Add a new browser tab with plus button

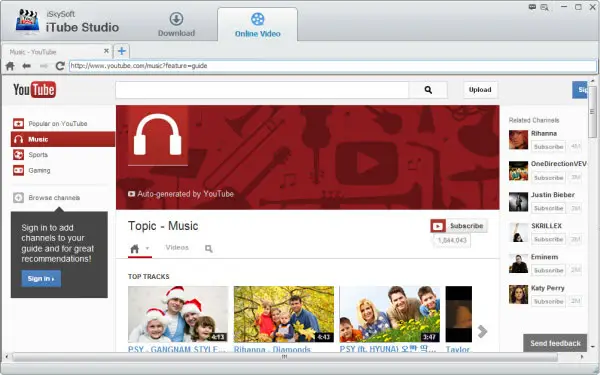click(122, 51)
